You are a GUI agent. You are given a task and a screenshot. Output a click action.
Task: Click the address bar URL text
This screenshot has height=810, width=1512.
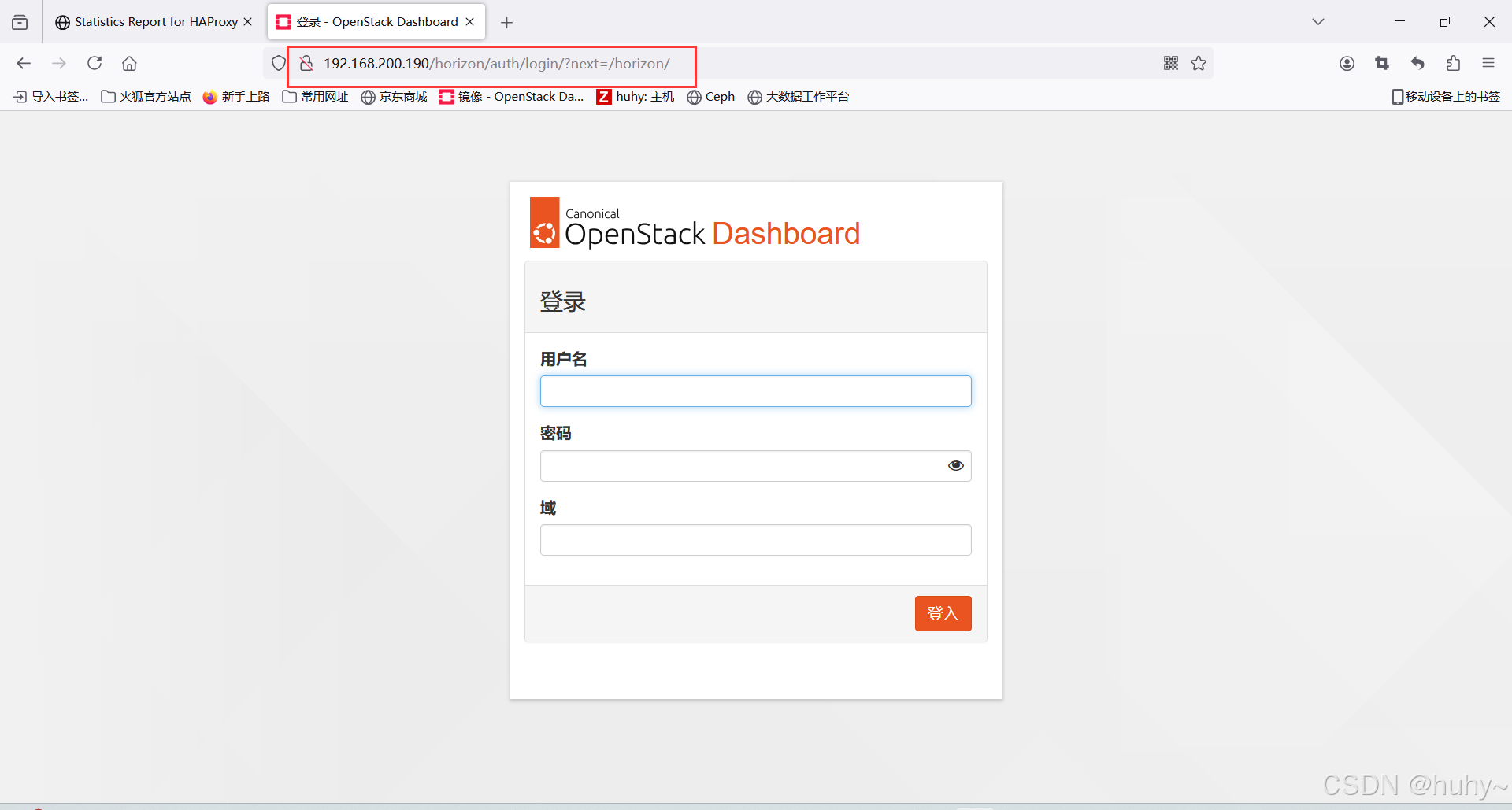496,64
